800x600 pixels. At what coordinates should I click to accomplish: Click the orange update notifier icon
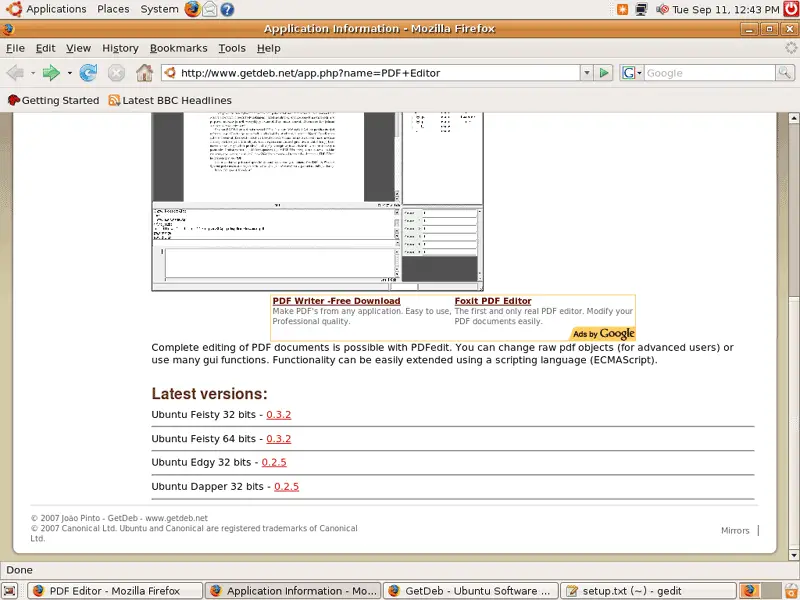click(622, 9)
